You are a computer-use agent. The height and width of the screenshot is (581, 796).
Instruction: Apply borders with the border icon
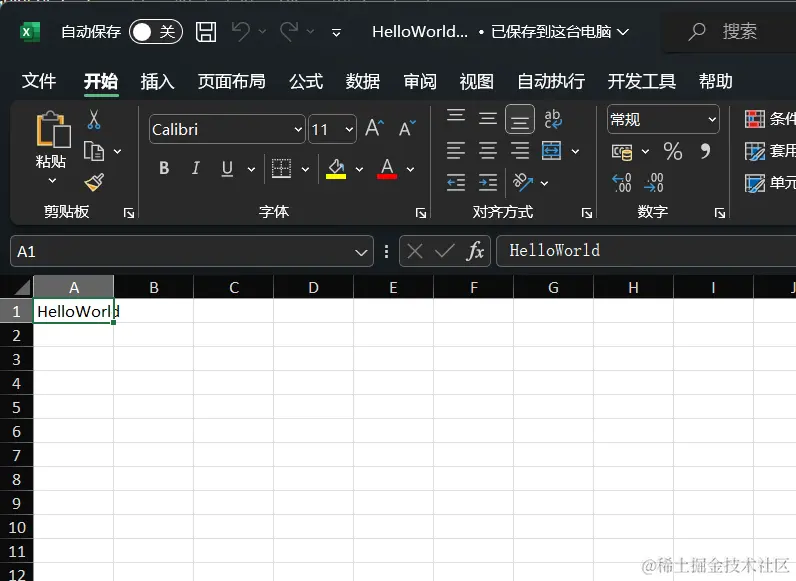(x=281, y=169)
